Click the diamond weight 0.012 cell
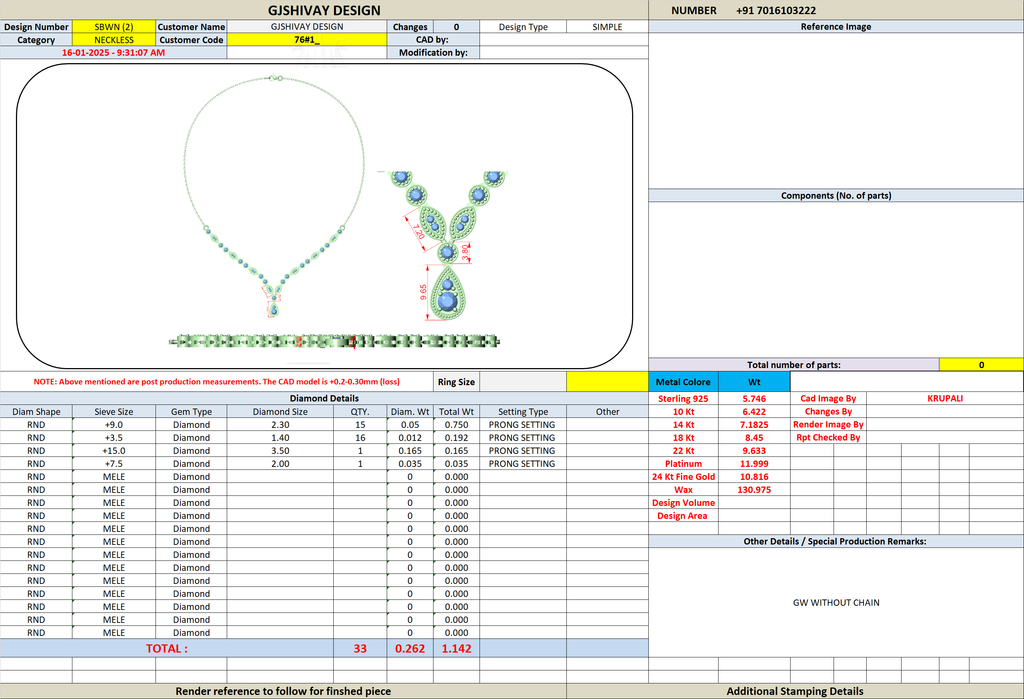The width and height of the screenshot is (1024, 699). point(410,438)
